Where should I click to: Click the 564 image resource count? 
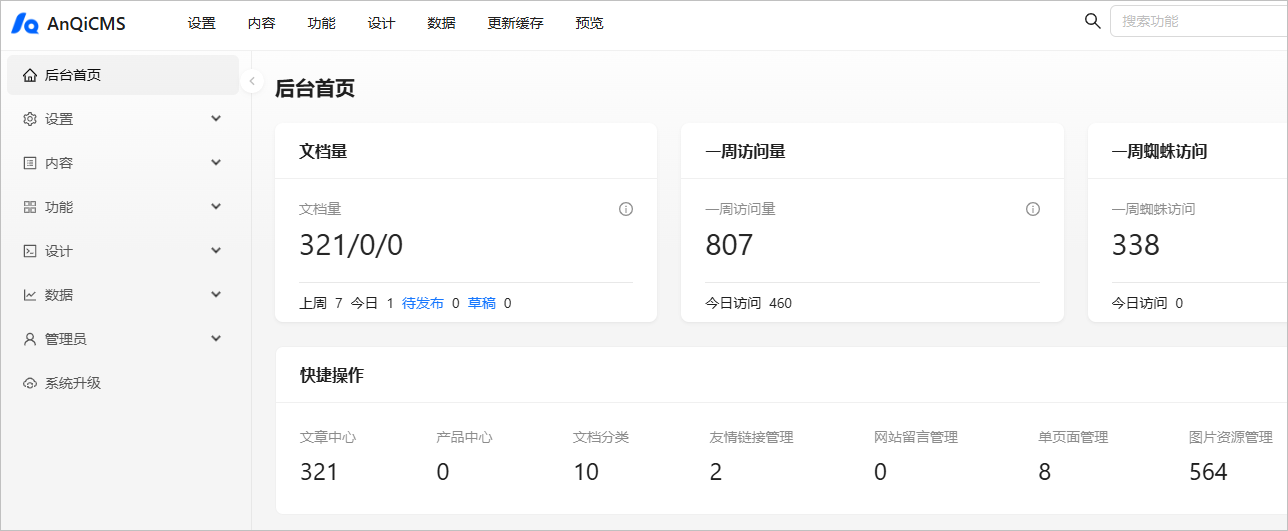[x=1208, y=472]
